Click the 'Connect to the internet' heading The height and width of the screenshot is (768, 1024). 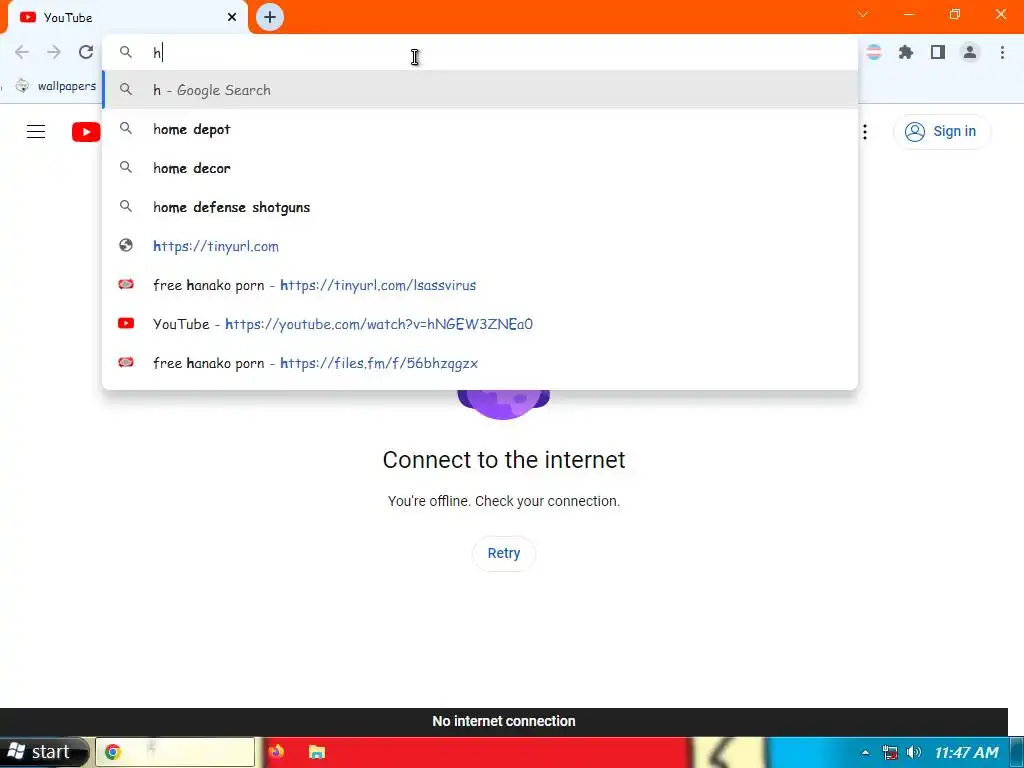pos(504,460)
